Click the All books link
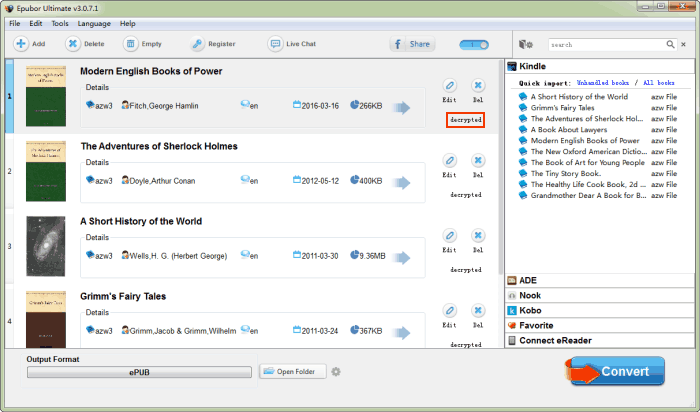 [658, 83]
